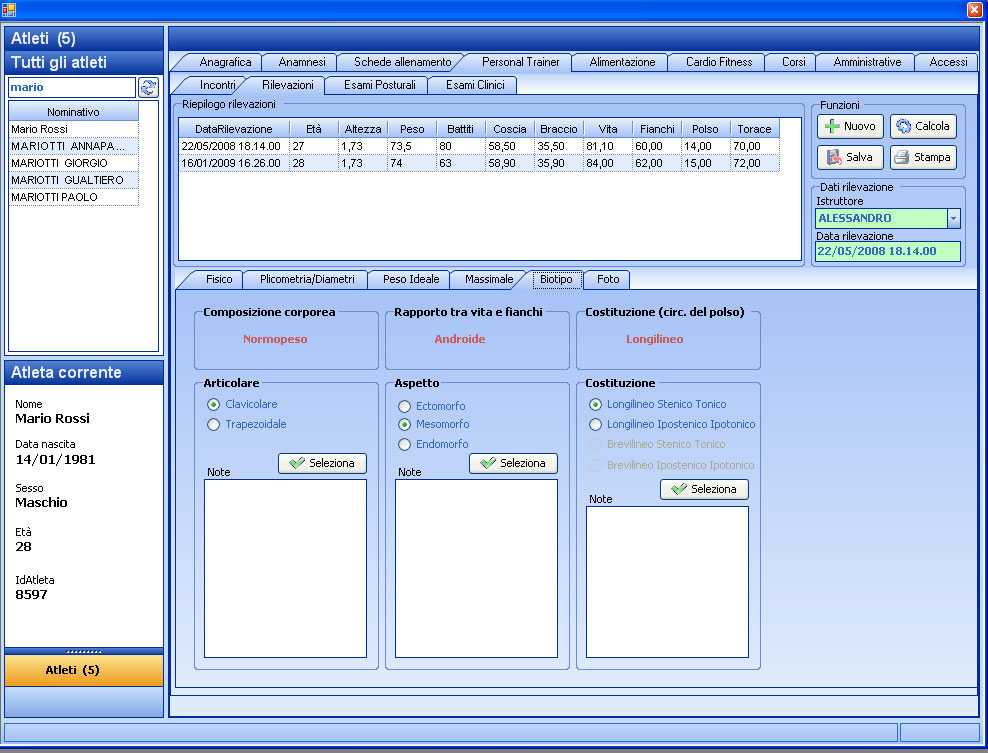Click Seleziona checkmark under Aspetto

tap(513, 463)
